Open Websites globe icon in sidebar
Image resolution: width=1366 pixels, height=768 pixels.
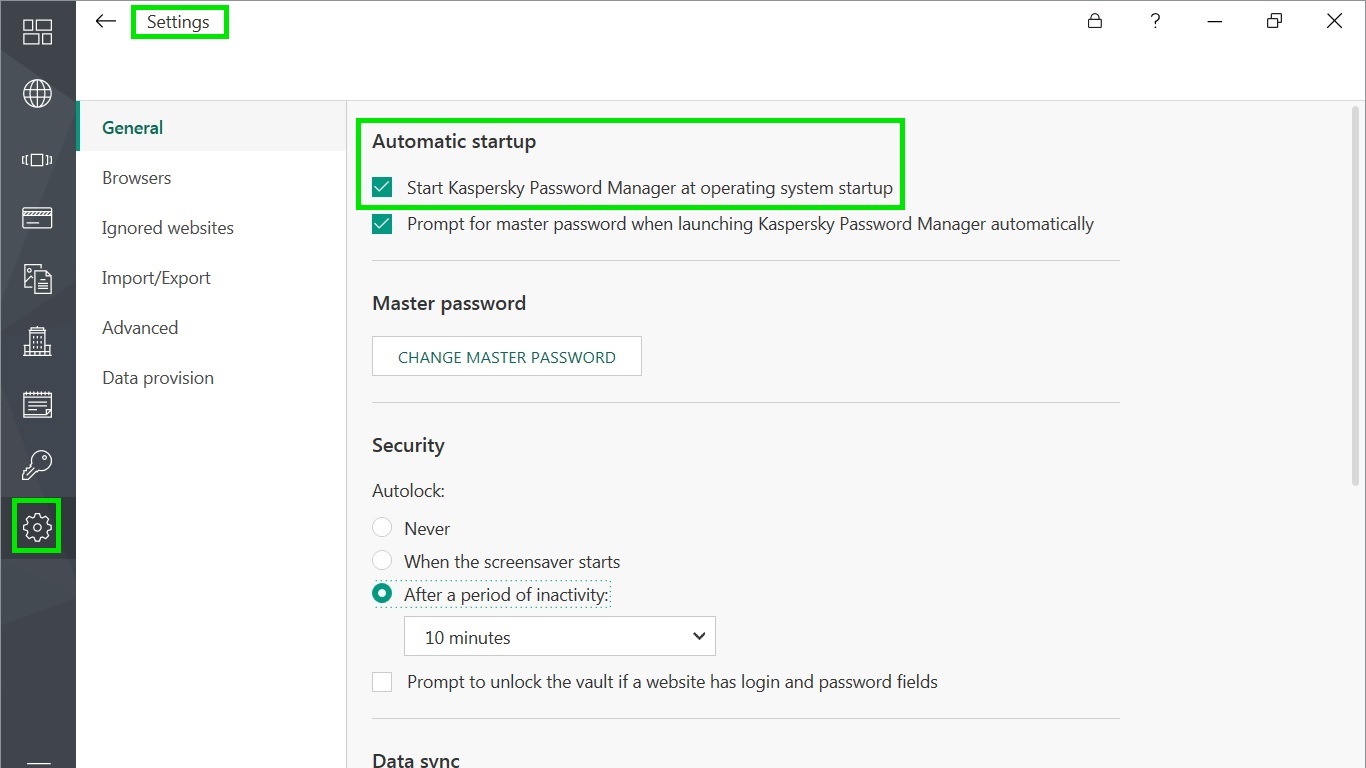point(37,94)
